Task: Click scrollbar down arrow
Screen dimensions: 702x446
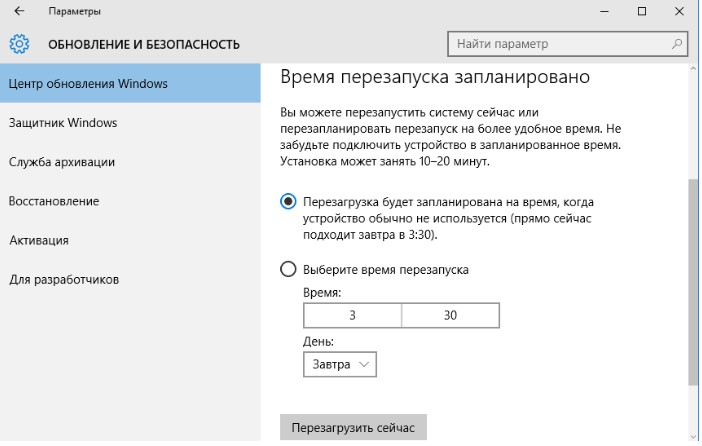Action: pos(693,436)
